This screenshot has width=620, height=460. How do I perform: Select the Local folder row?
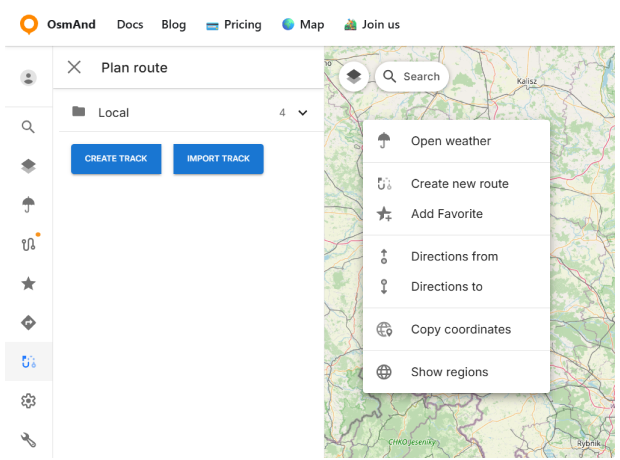(180, 113)
